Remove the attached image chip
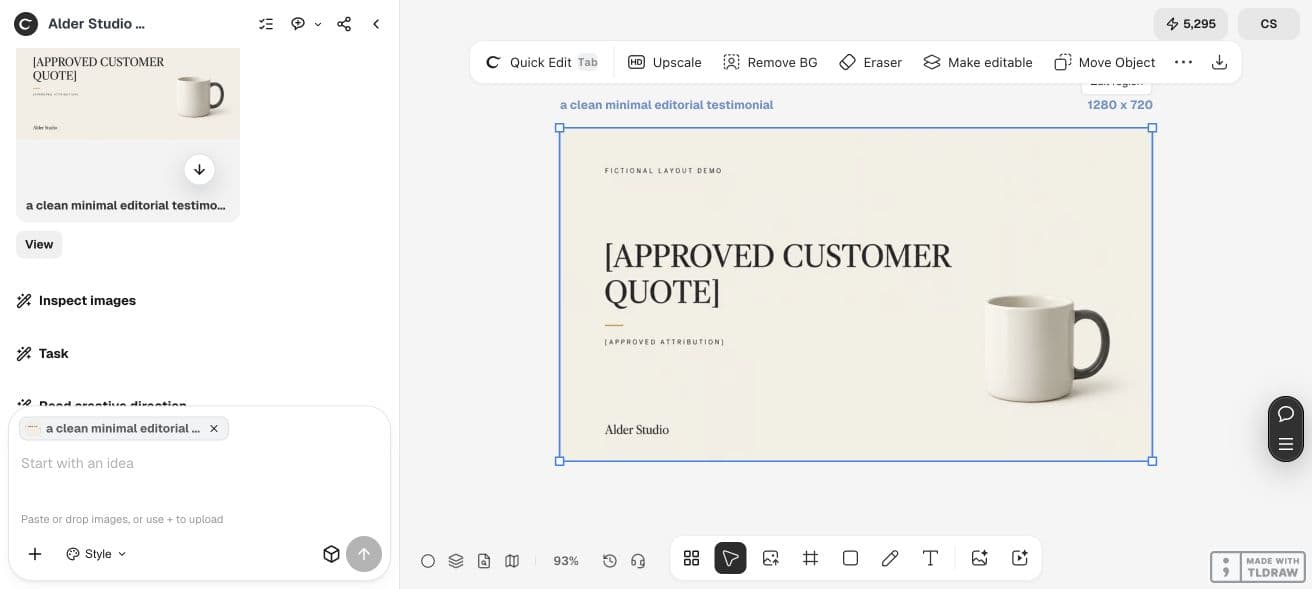The width and height of the screenshot is (1312, 589). [x=214, y=428]
